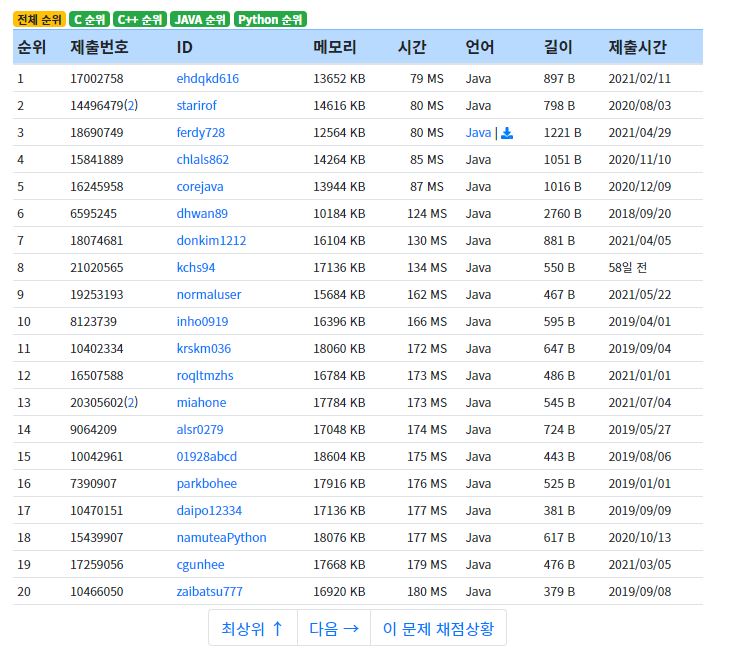Open the Python 순위 tab
The image size is (748, 661).
270,20
